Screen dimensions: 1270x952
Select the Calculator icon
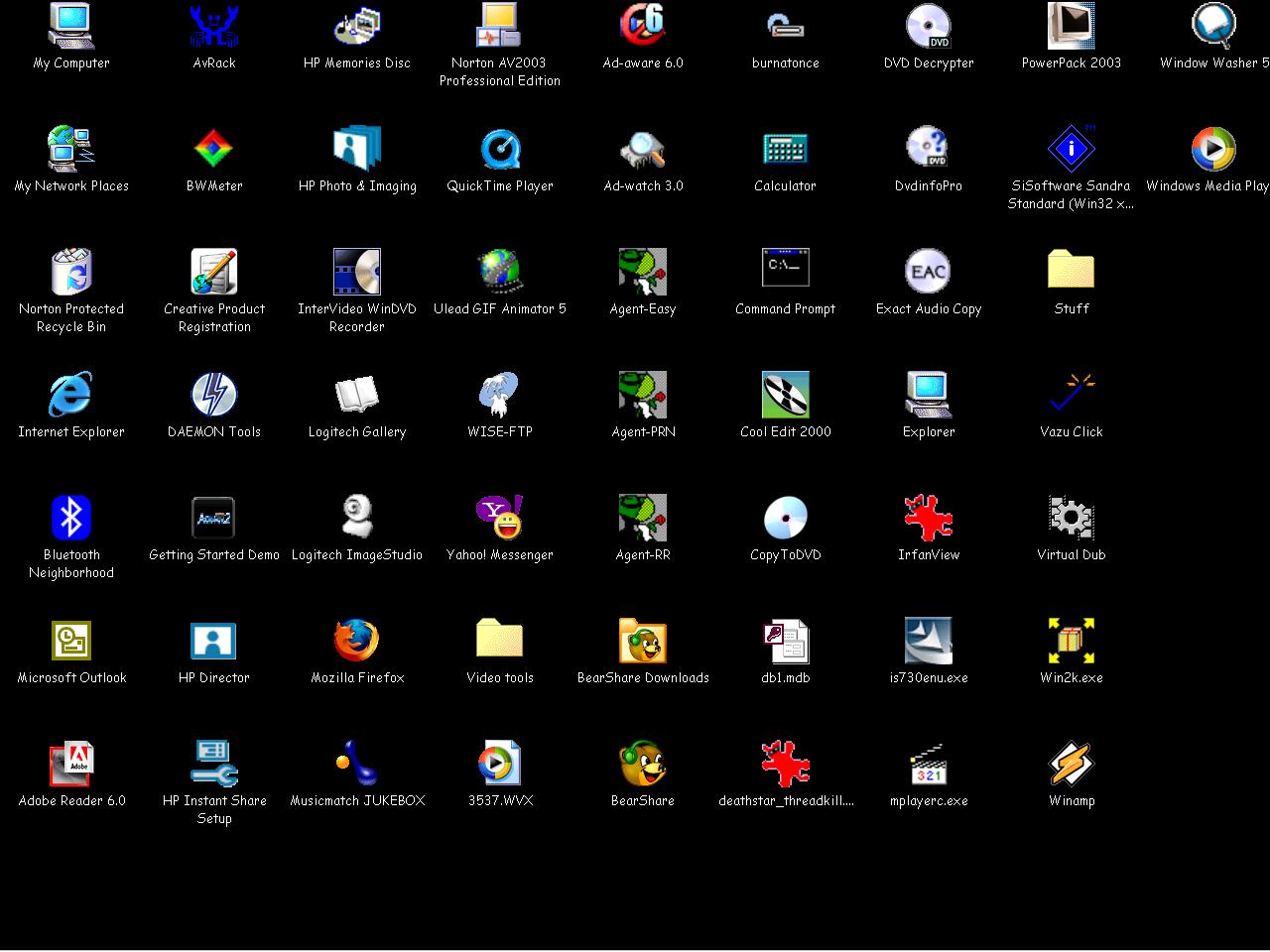coord(786,149)
